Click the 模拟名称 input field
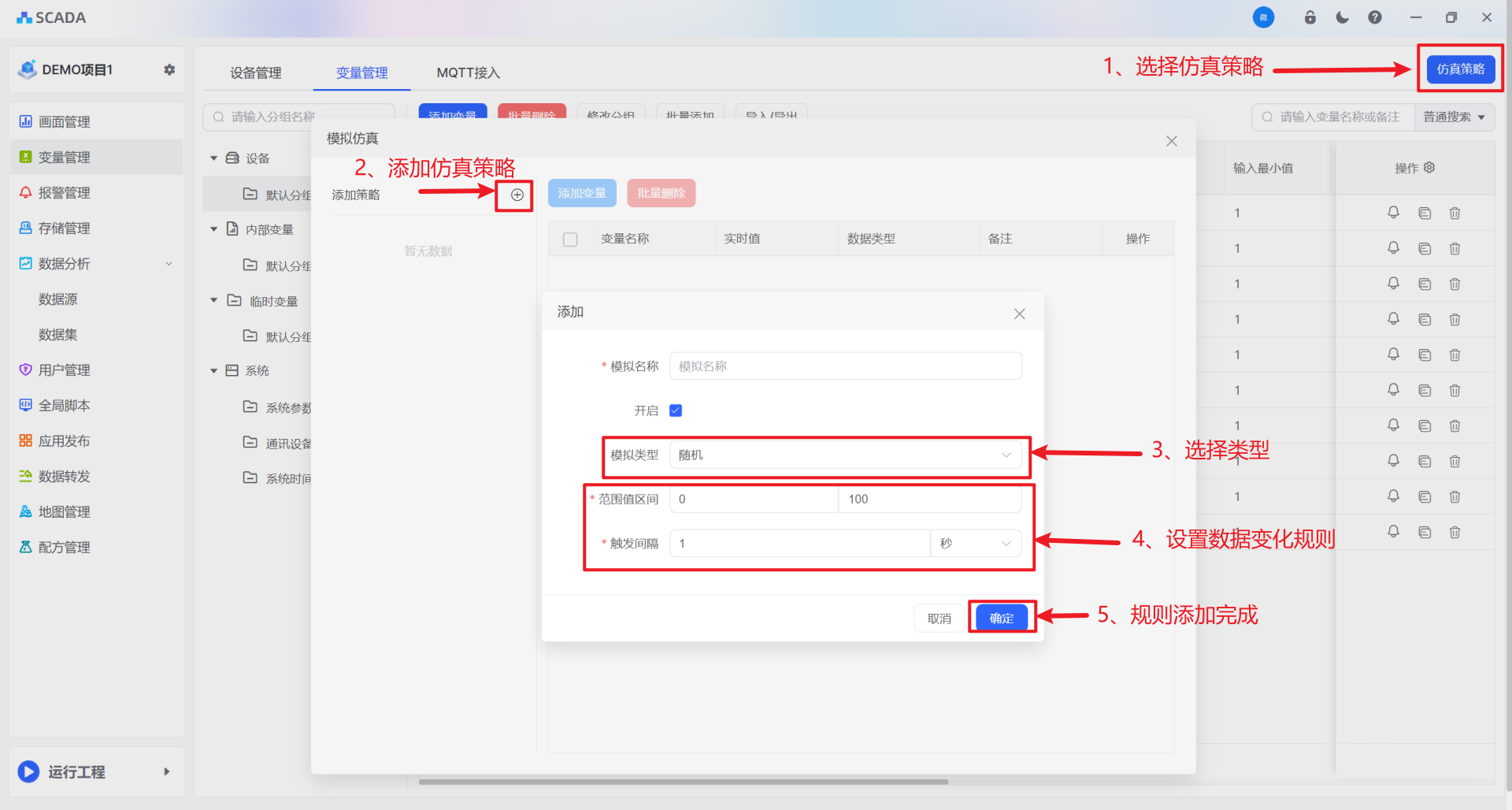This screenshot has width=1512, height=810. coord(845,366)
